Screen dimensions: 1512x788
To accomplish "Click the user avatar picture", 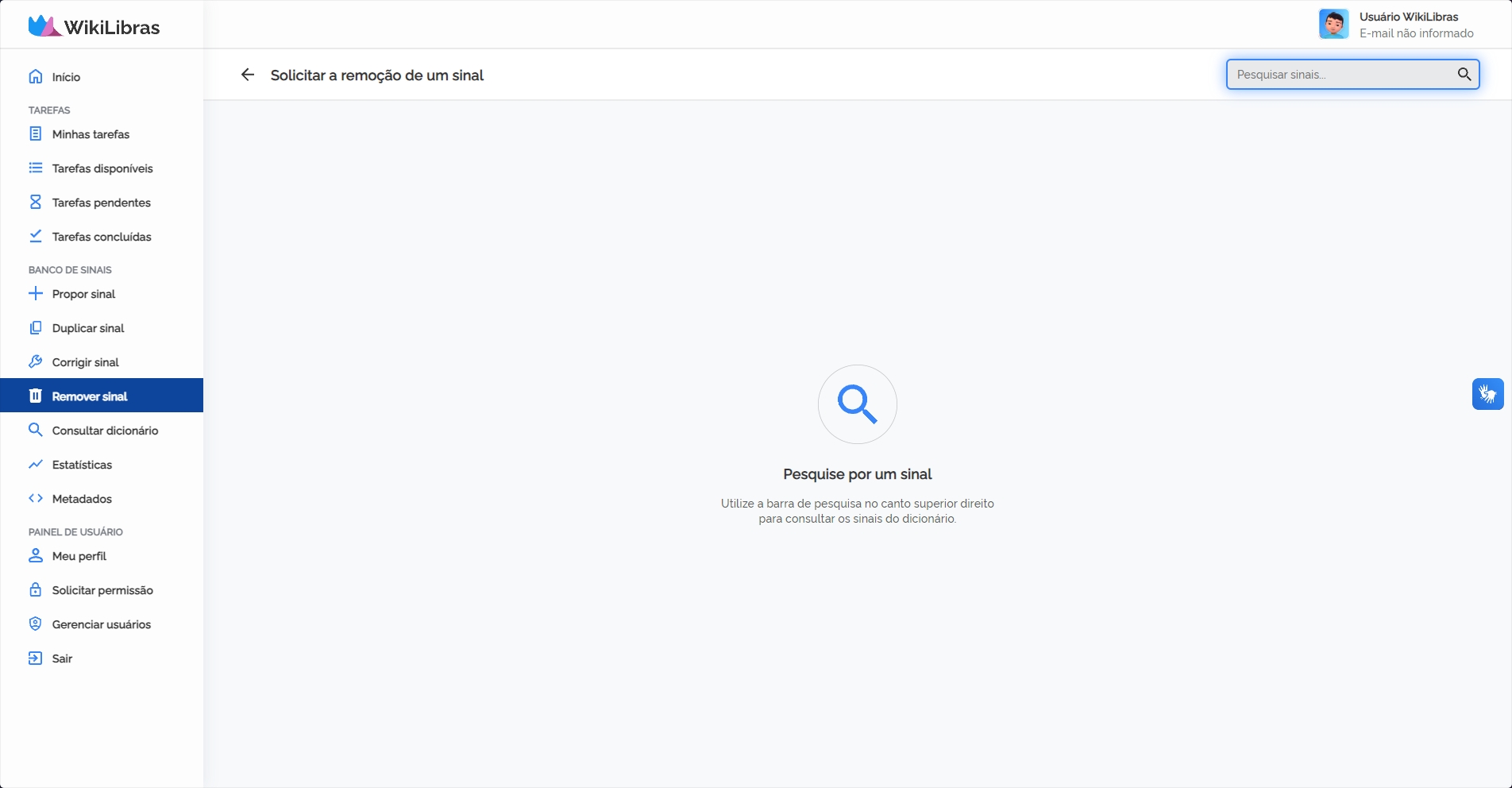I will pyautogui.click(x=1333, y=25).
